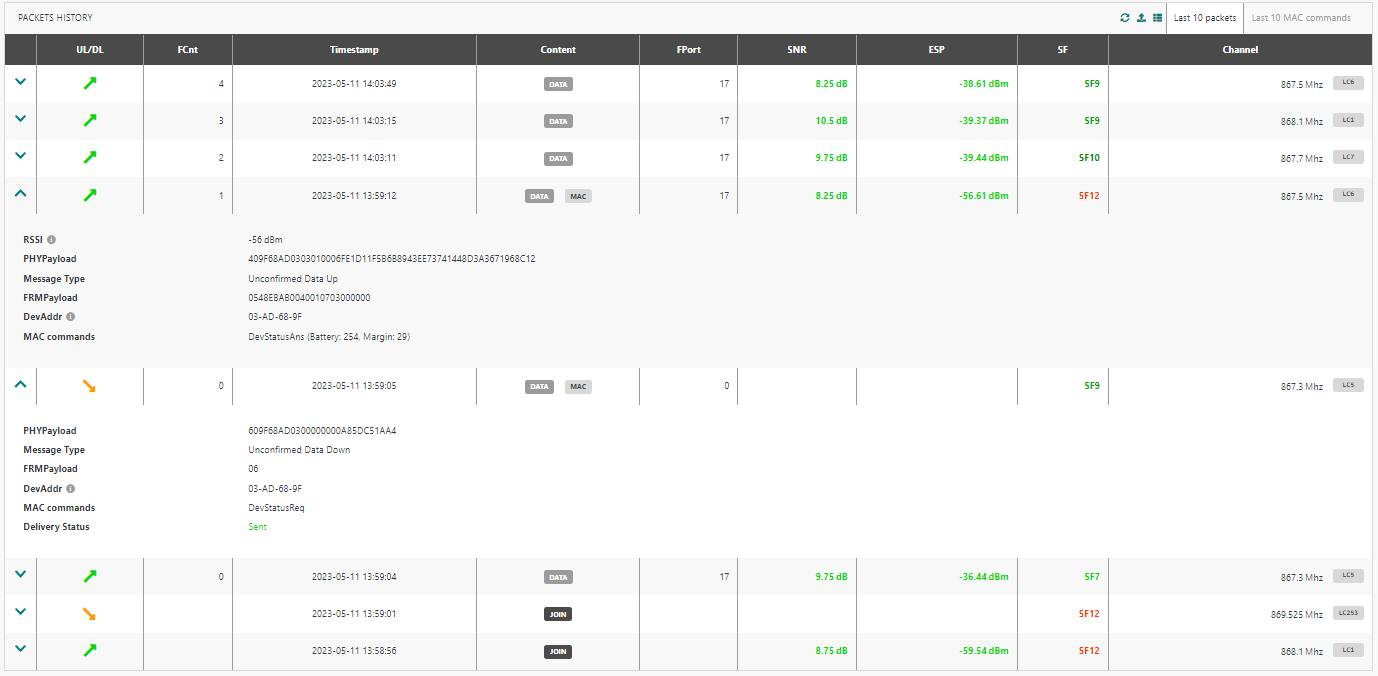This screenshot has width=1378, height=676.
Task: Click the refresh packets icon
Action: click(x=1125, y=18)
